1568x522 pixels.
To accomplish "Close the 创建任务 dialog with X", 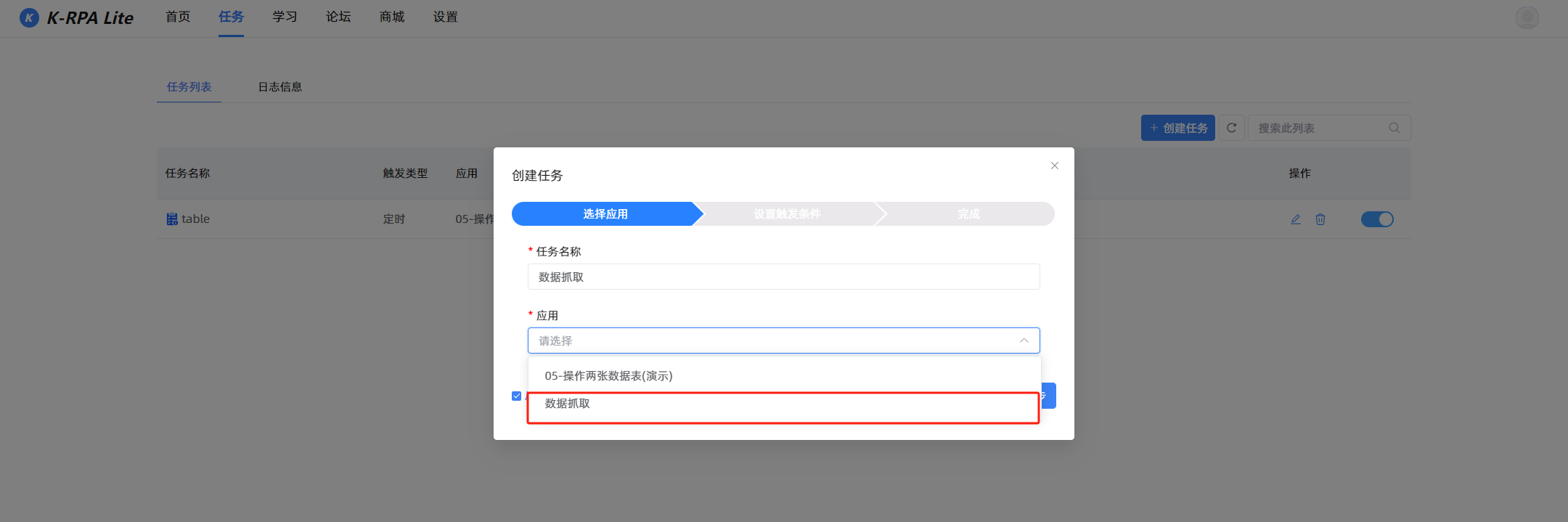I will (x=1055, y=166).
